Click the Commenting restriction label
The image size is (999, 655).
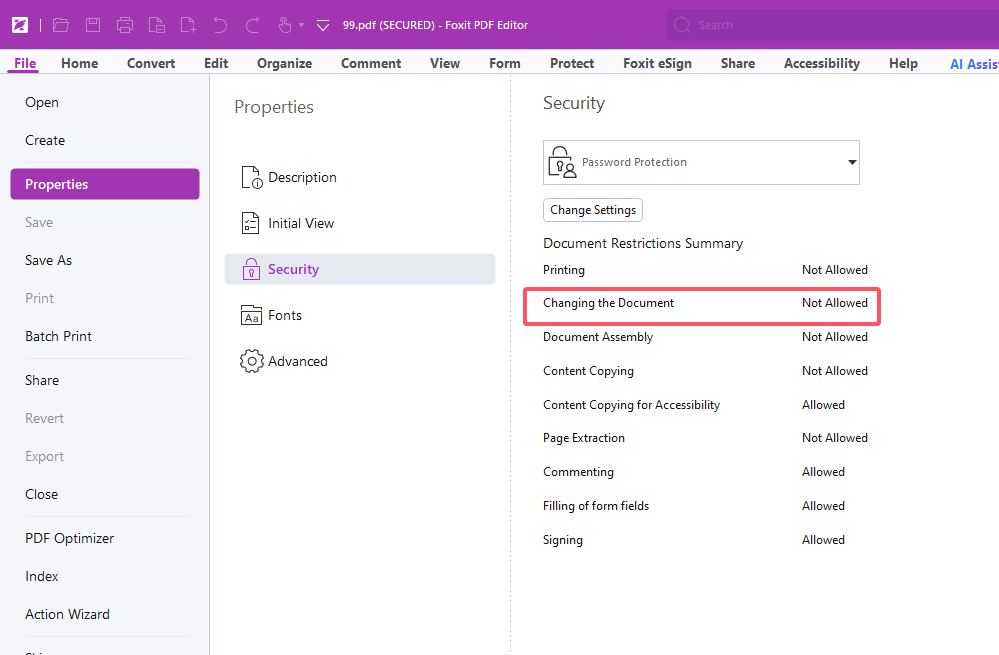click(578, 471)
